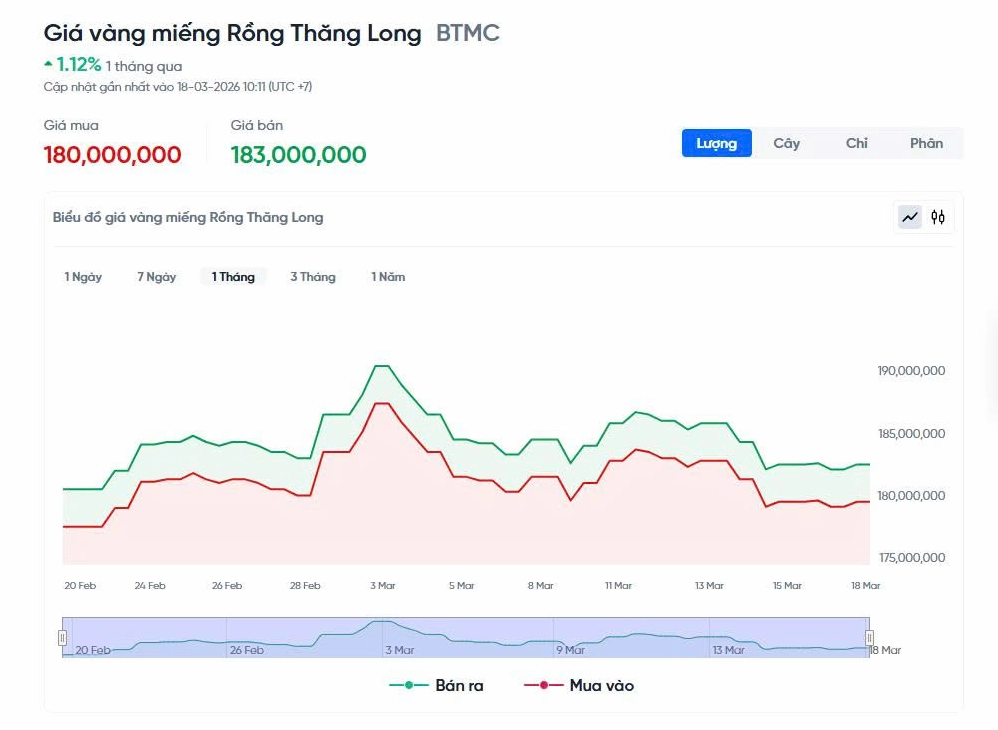Click the BTMC label in the title
This screenshot has width=998, height=730.
(x=466, y=32)
